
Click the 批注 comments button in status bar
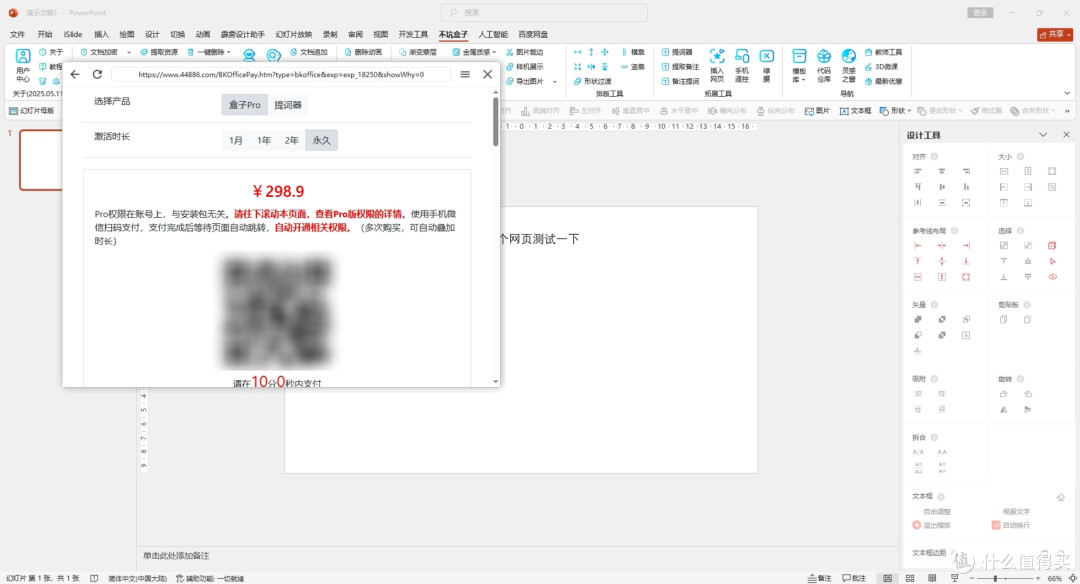pyautogui.click(x=854, y=578)
